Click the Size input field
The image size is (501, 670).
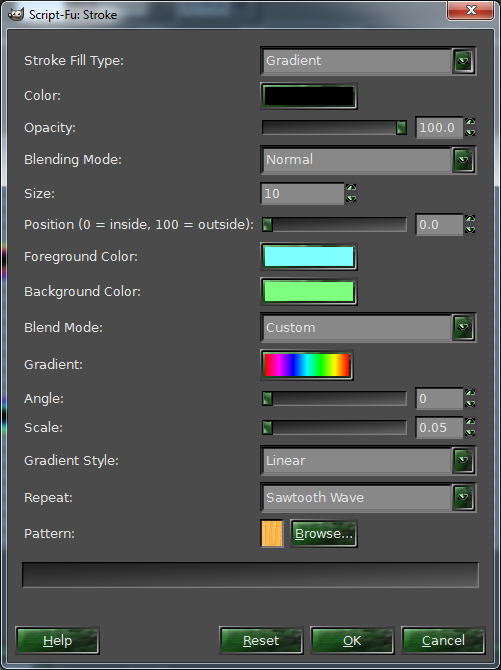click(x=302, y=194)
